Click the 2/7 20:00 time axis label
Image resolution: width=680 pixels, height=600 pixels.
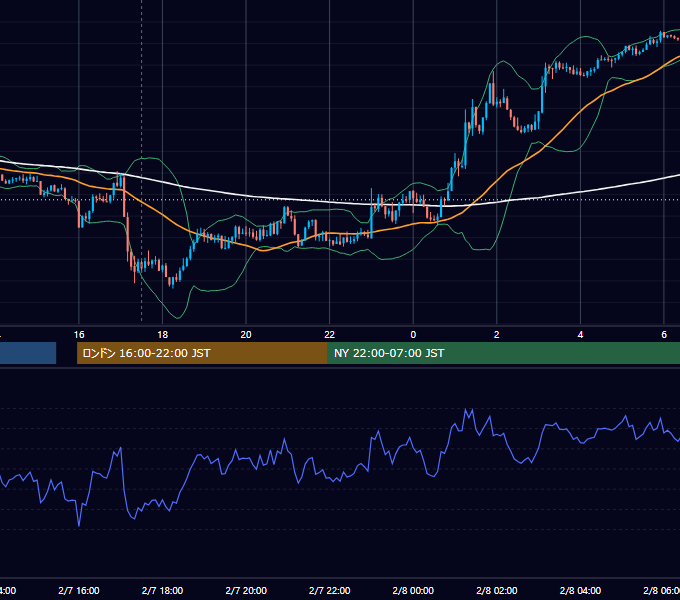[x=246, y=590]
